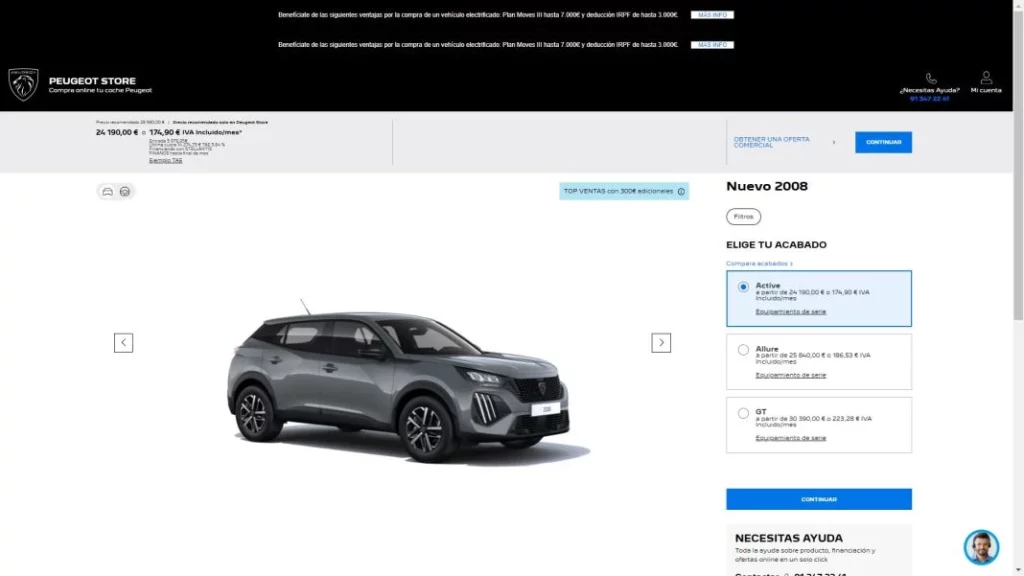Open Equipamiento de serie for Active
Image resolution: width=1024 pixels, height=576 pixels.
[x=790, y=312]
